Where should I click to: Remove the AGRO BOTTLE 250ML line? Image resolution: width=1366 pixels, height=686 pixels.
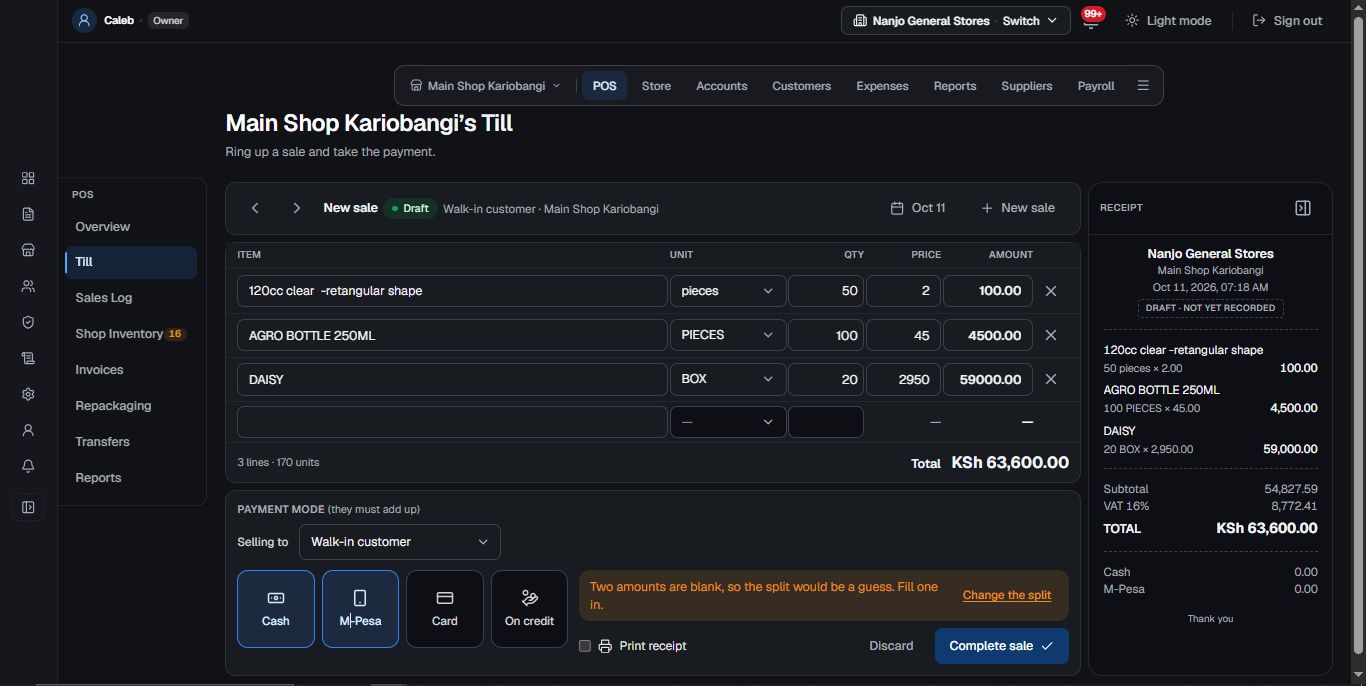(1051, 335)
